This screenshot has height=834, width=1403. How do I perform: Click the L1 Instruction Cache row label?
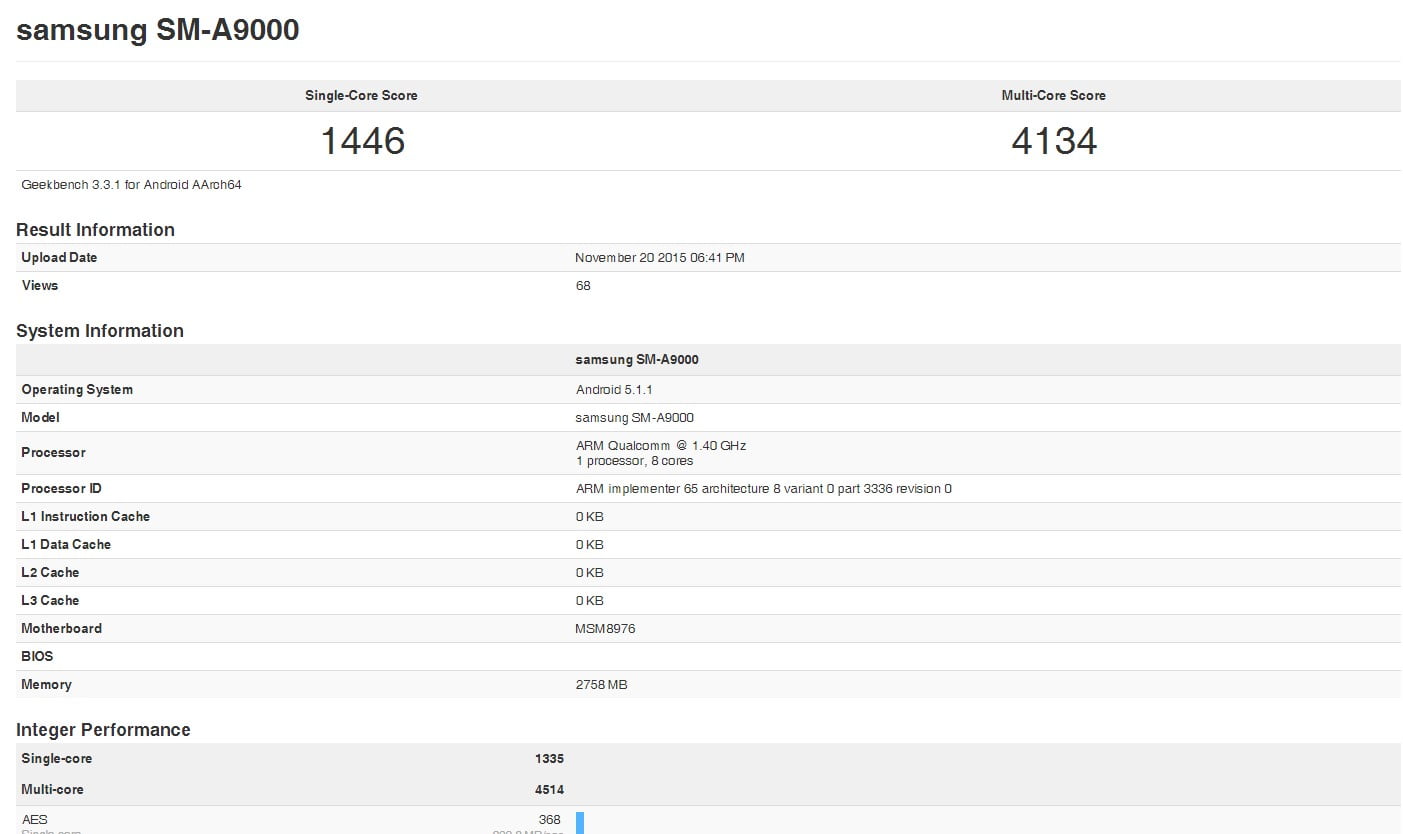[x=85, y=517]
